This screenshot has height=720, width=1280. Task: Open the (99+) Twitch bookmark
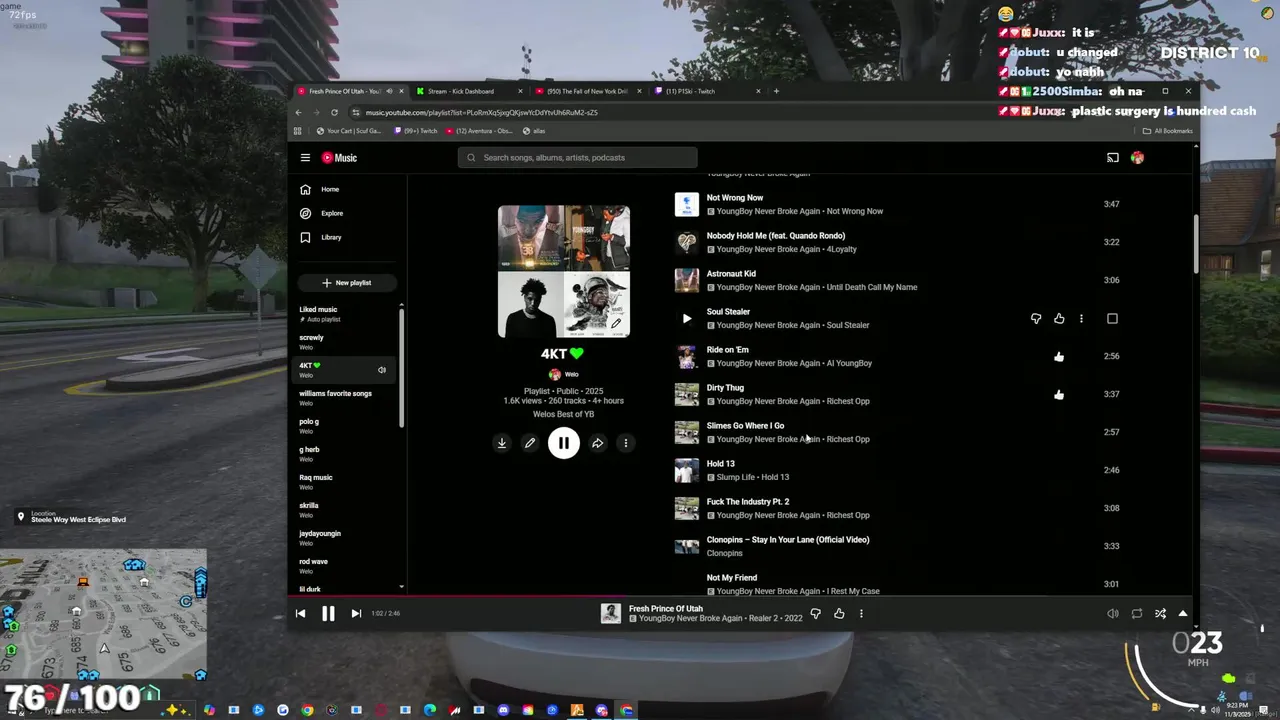[x=416, y=131]
